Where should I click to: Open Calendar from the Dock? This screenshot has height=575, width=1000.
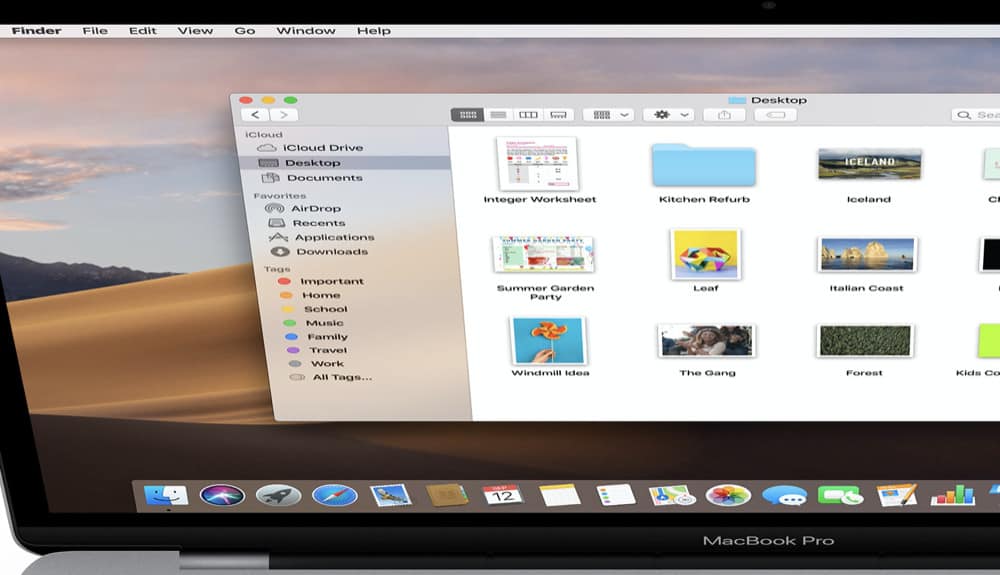503,495
